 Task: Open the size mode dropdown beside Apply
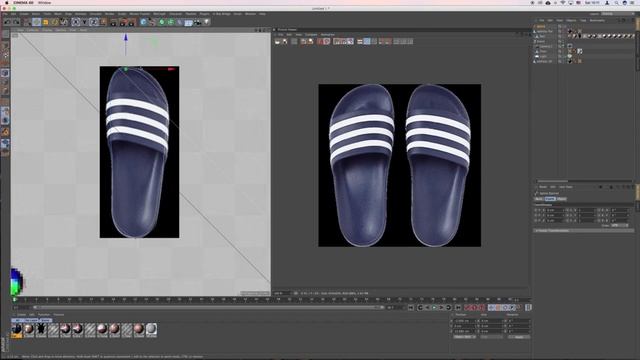(491, 337)
